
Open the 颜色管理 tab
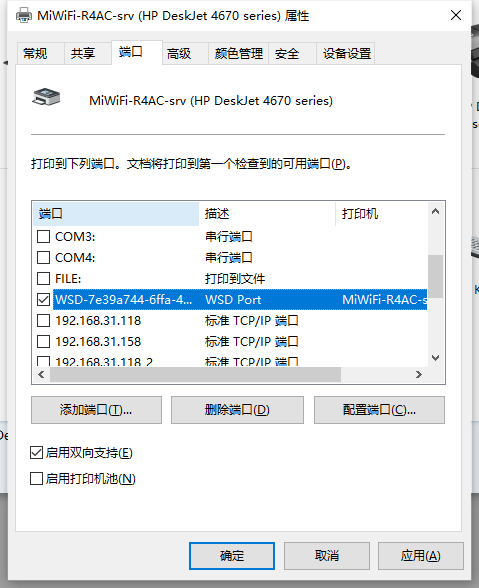pos(239,54)
